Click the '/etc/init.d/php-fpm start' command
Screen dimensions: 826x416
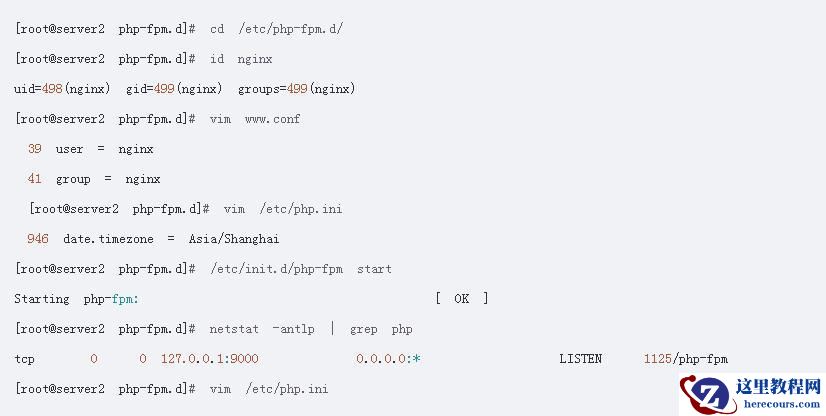click(x=301, y=269)
